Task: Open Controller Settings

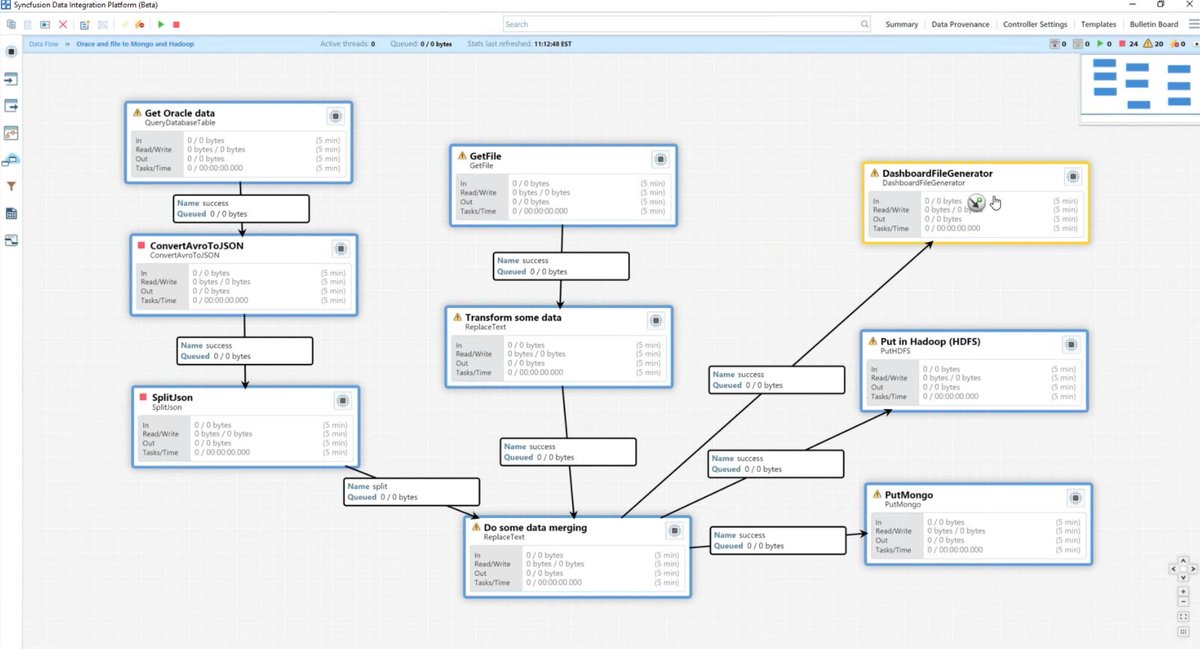Action: coord(1036,24)
